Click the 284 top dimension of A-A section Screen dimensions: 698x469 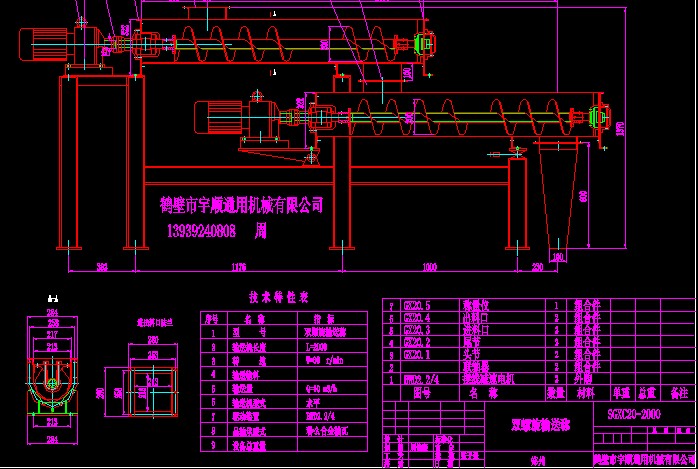54,311
